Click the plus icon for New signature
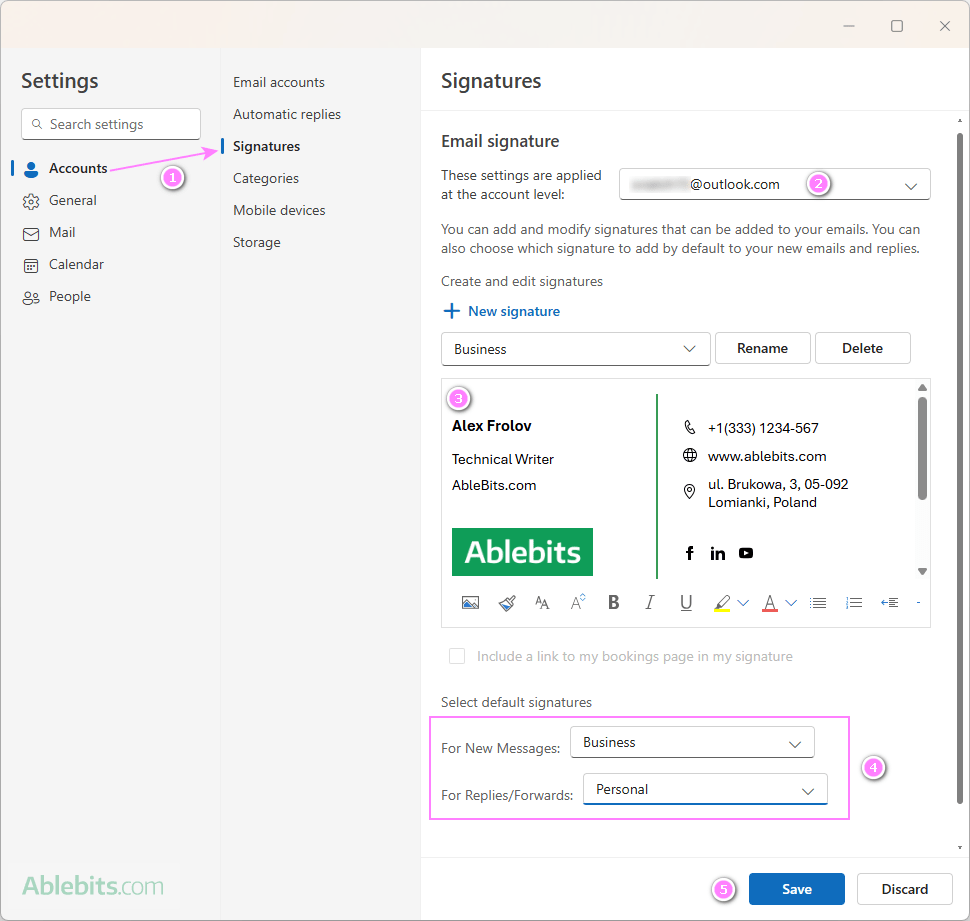970x921 pixels. [452, 311]
